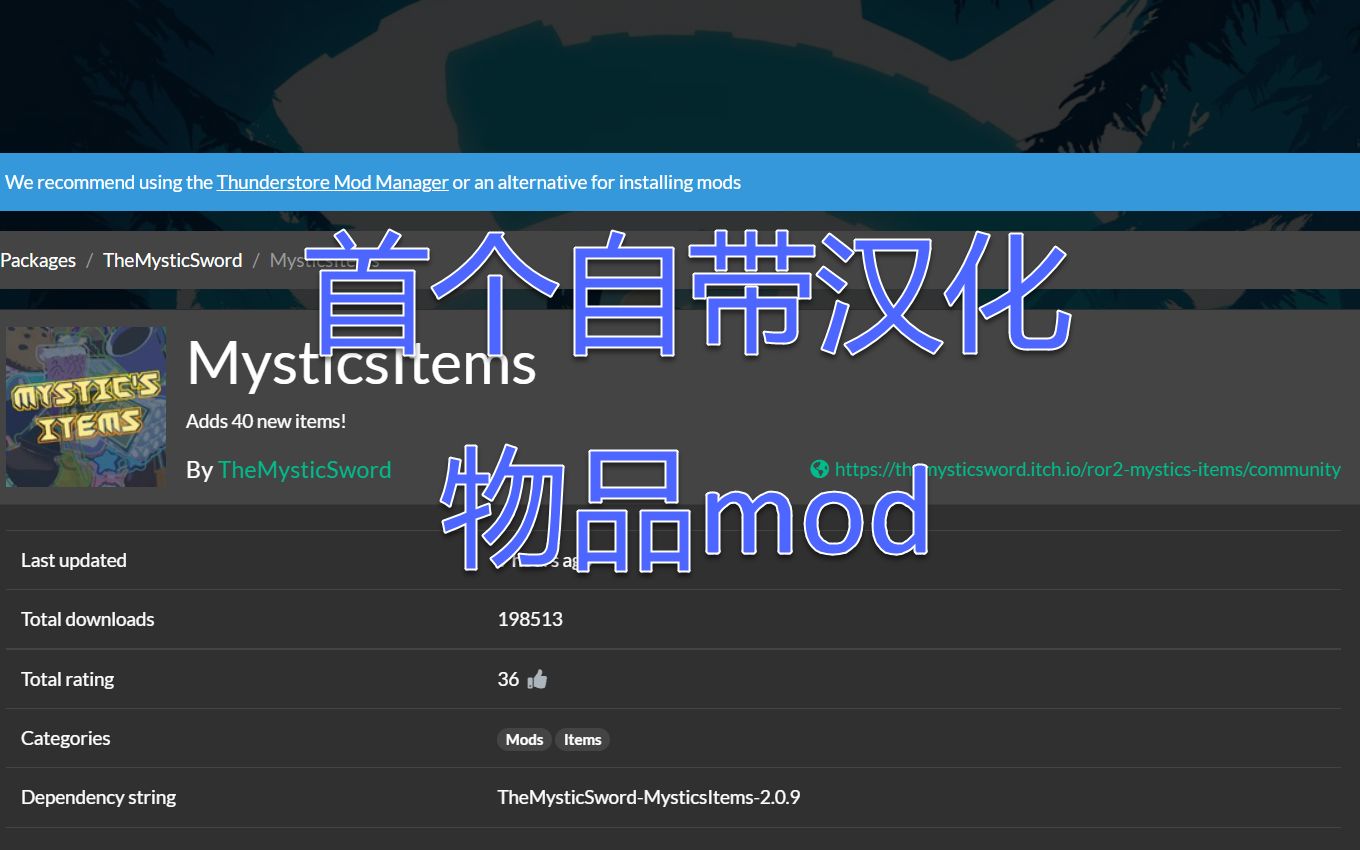
Task: Click the blue recommendation banner text
Action: coord(373,182)
